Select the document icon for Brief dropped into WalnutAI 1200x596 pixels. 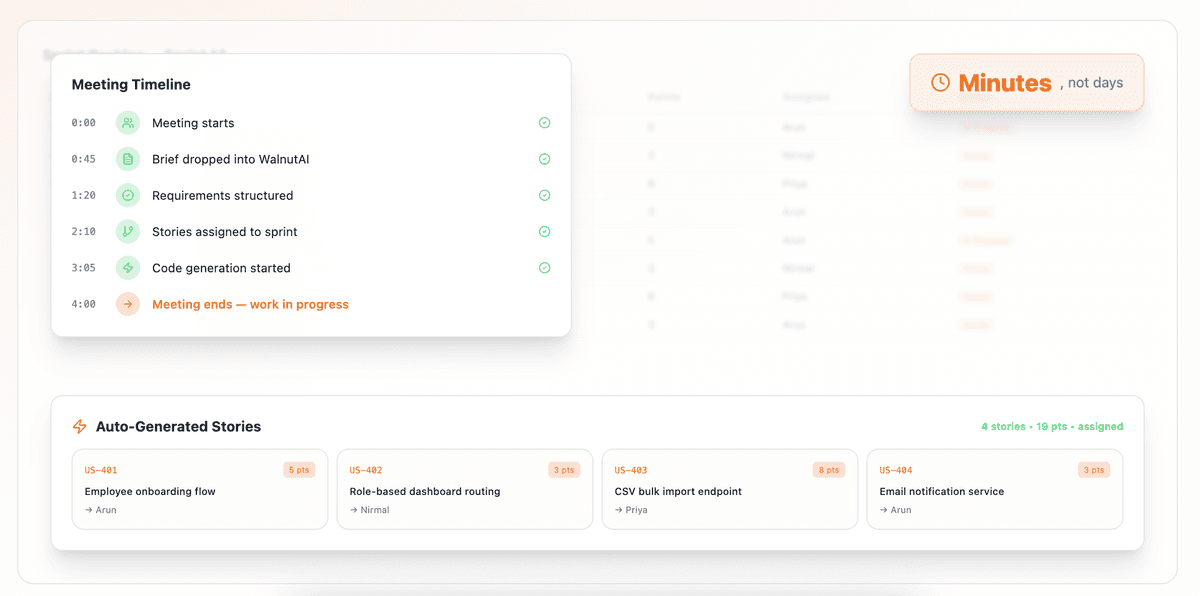127,158
